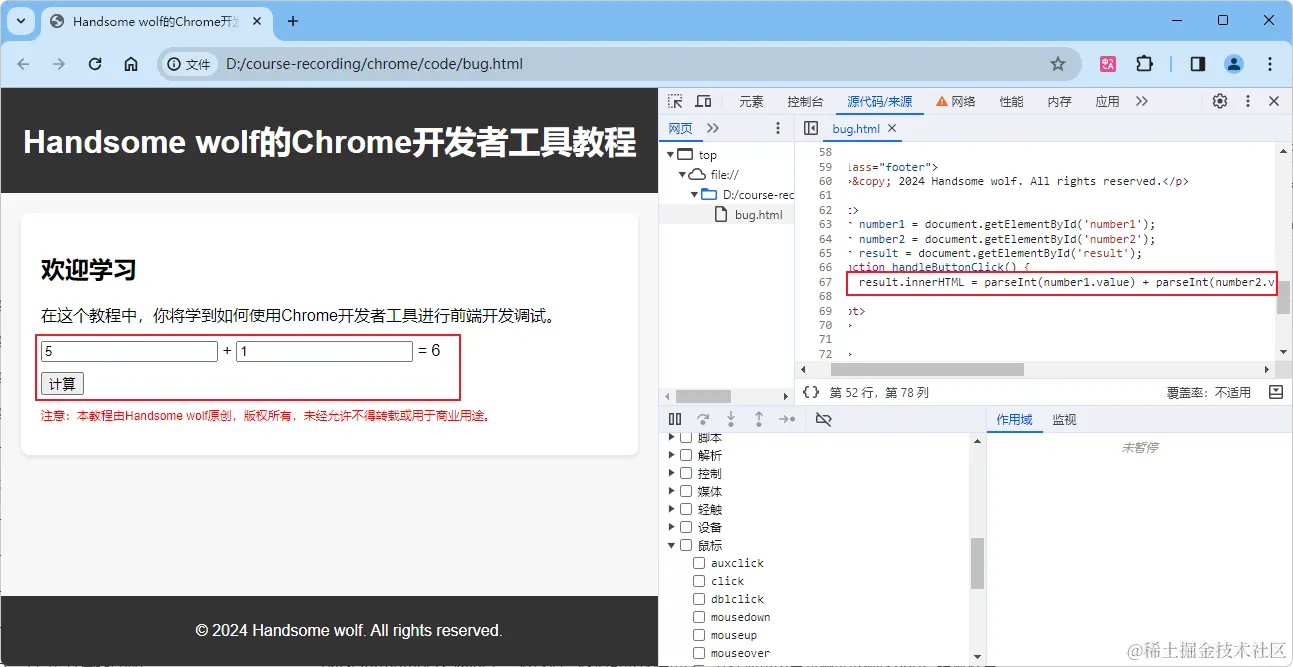
Task: Open the 监视 tab in debugger pane
Action: pos(1064,420)
